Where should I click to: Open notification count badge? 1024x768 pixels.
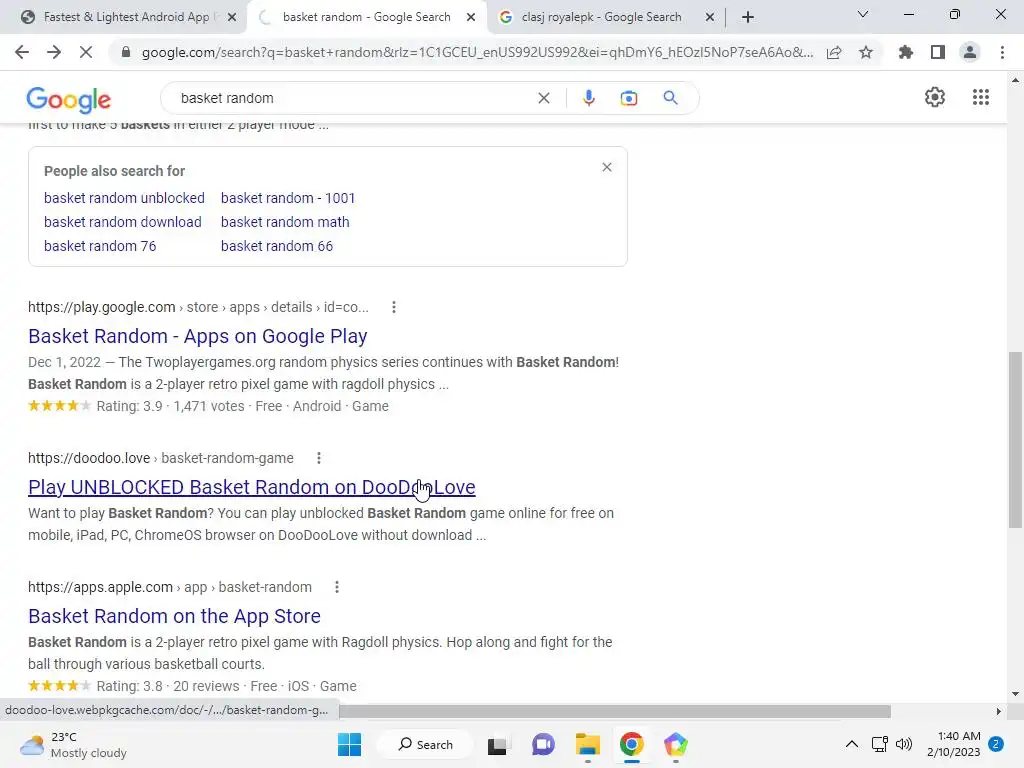coord(996,744)
